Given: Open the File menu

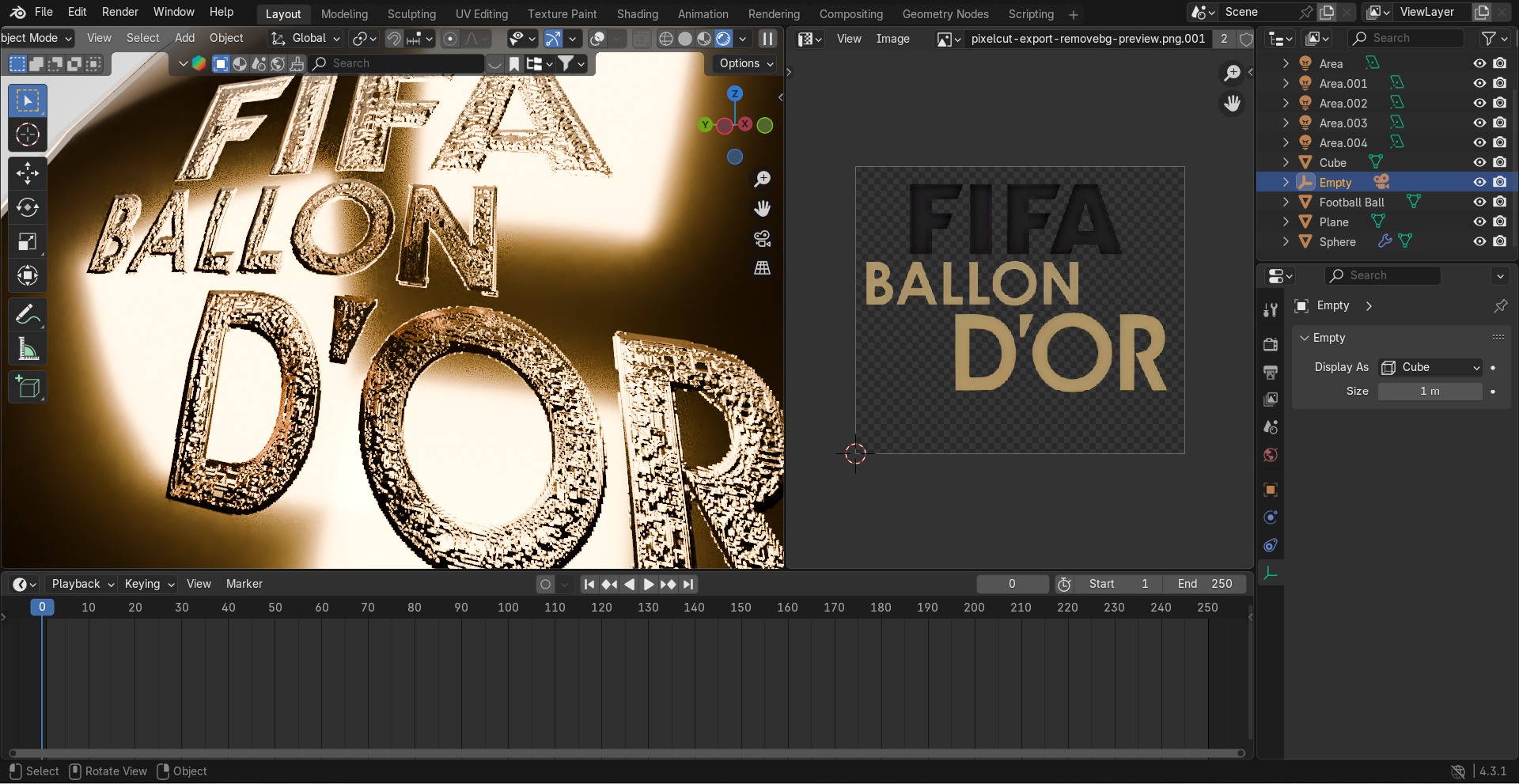Looking at the screenshot, I should [44, 12].
